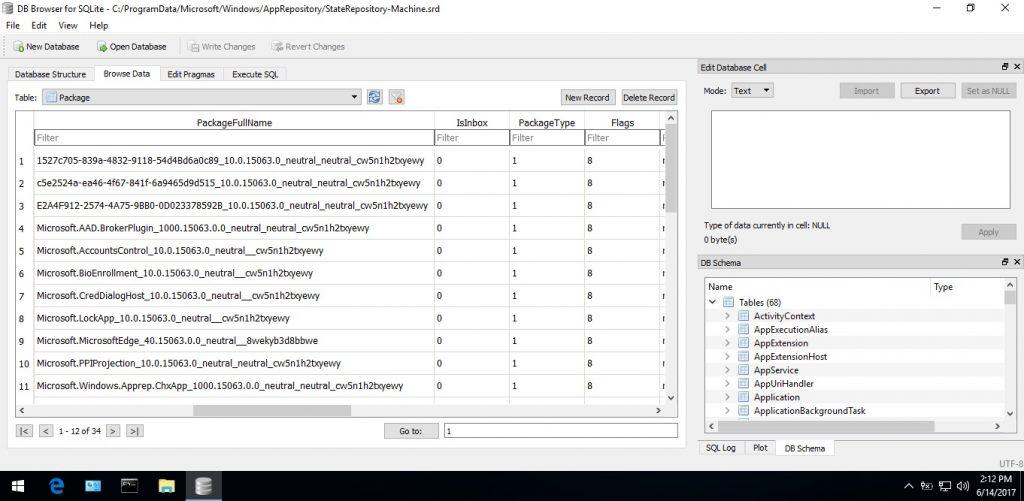Screen dimensions: 1024x501
Task: Click the Import button
Action: [867, 91]
